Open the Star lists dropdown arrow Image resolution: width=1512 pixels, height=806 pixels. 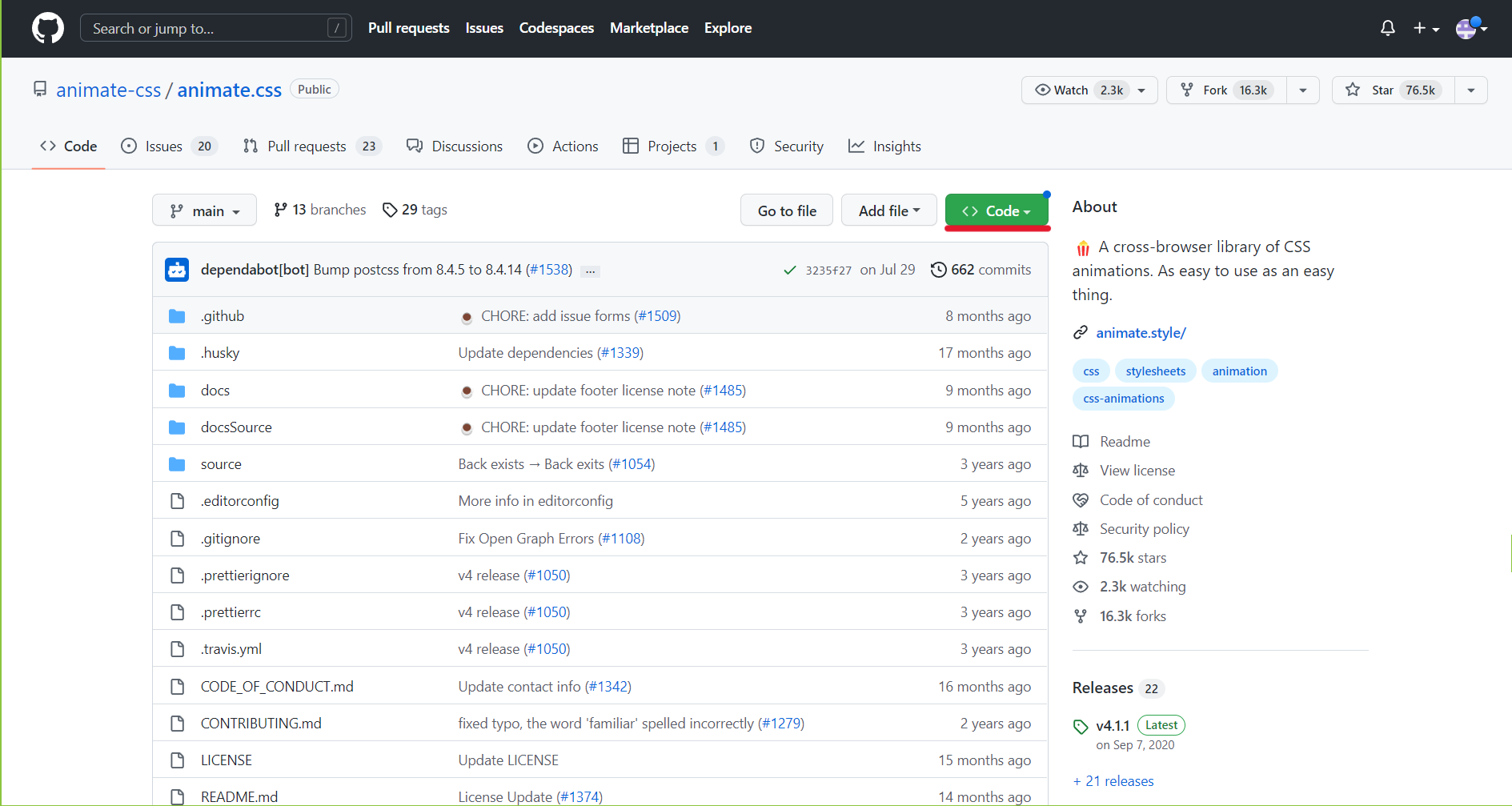click(1471, 90)
